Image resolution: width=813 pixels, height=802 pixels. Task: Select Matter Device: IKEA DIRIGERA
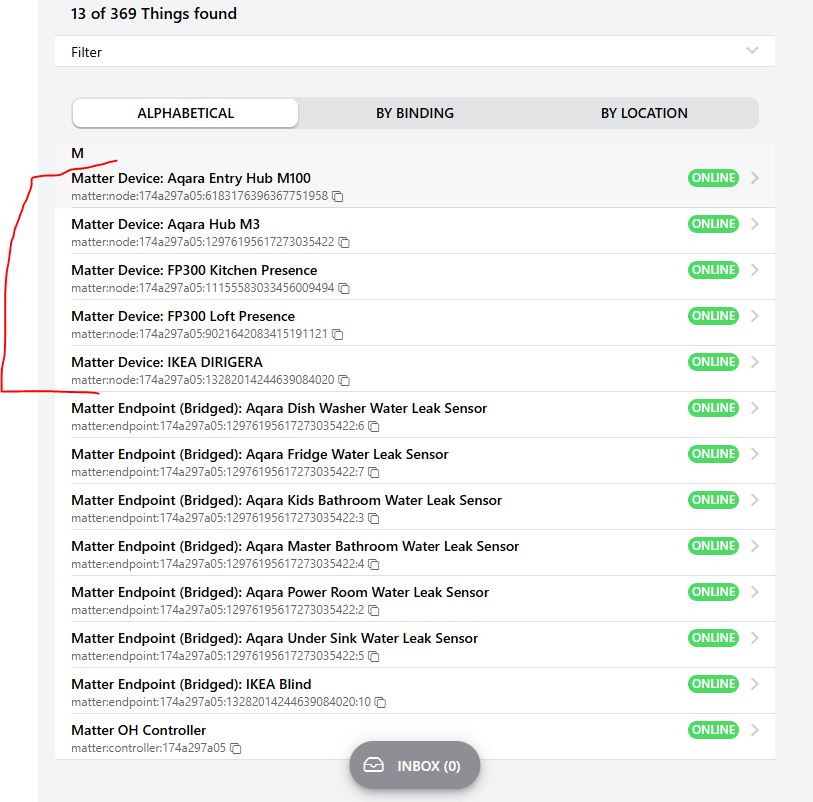click(x=167, y=362)
